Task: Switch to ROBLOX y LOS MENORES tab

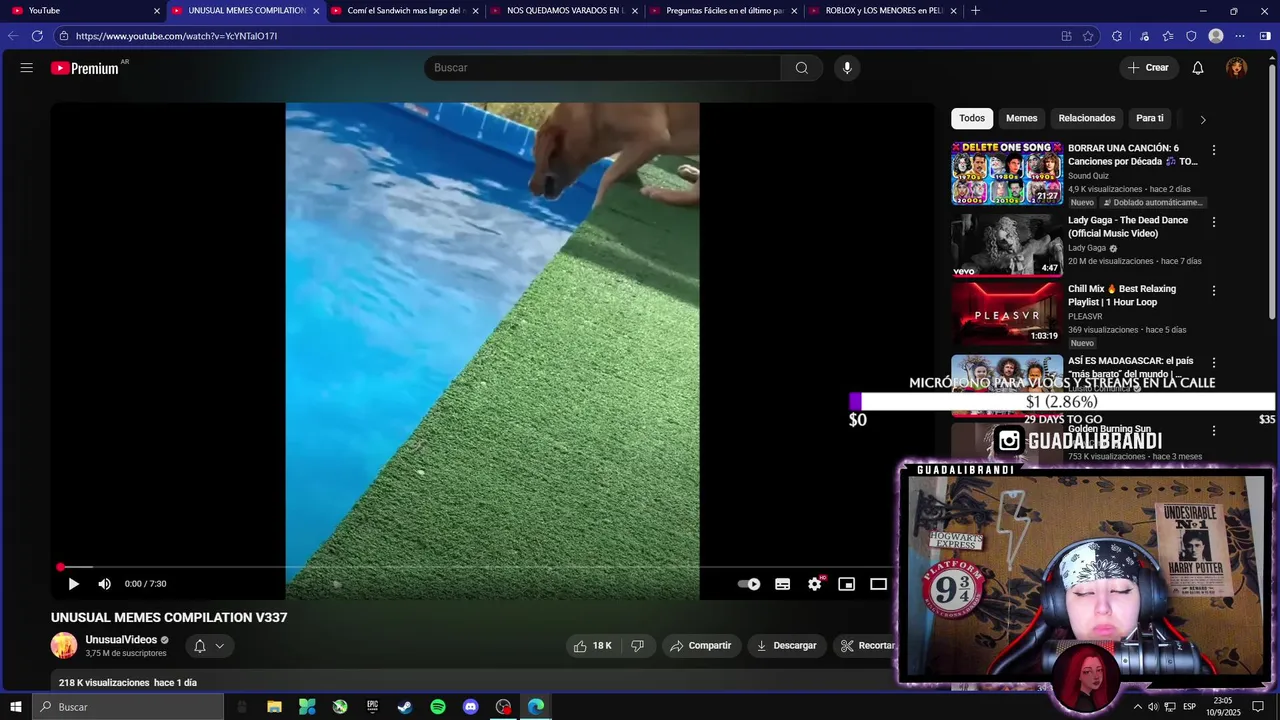Action: [882, 11]
